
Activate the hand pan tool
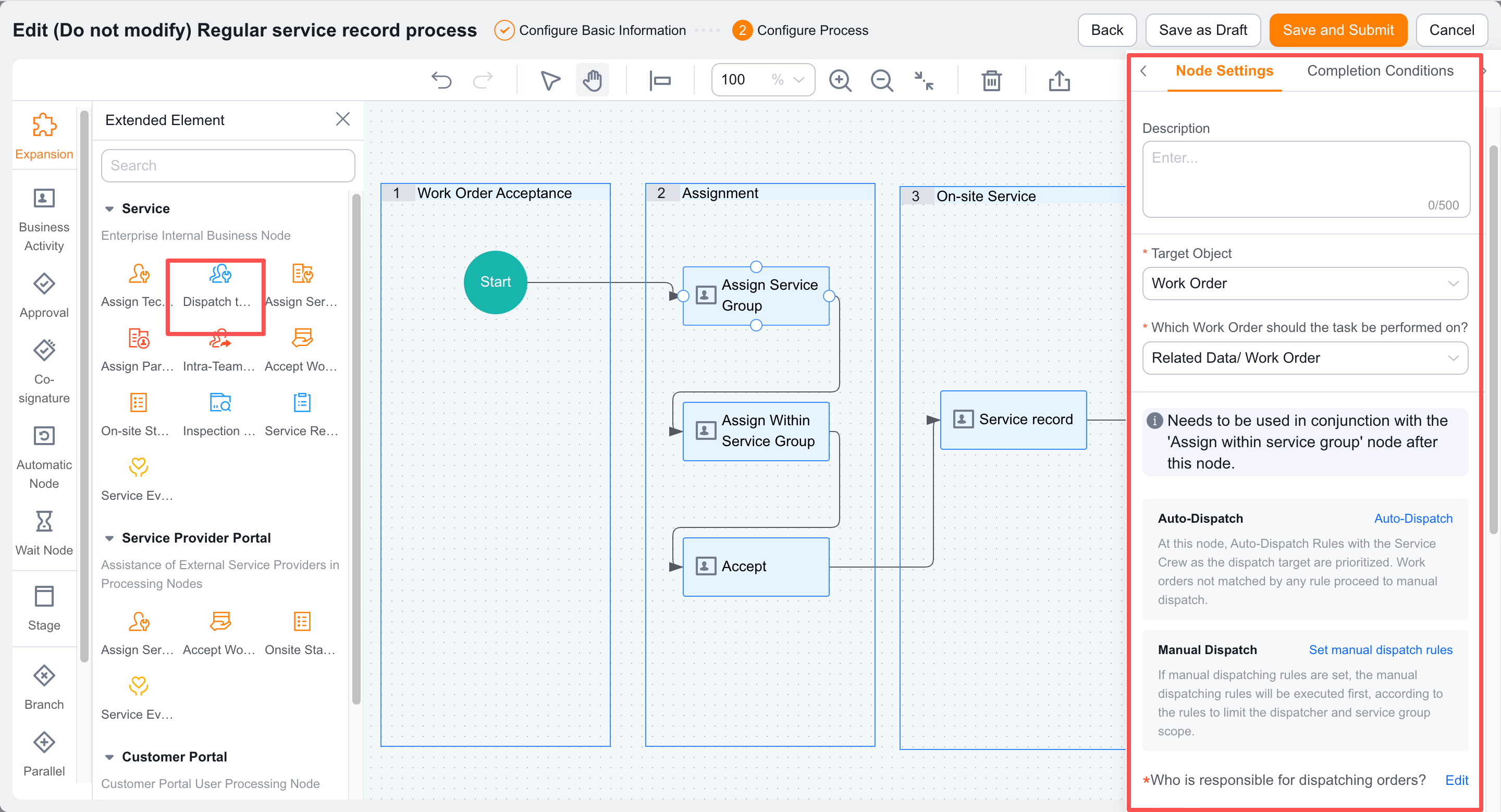coord(592,80)
